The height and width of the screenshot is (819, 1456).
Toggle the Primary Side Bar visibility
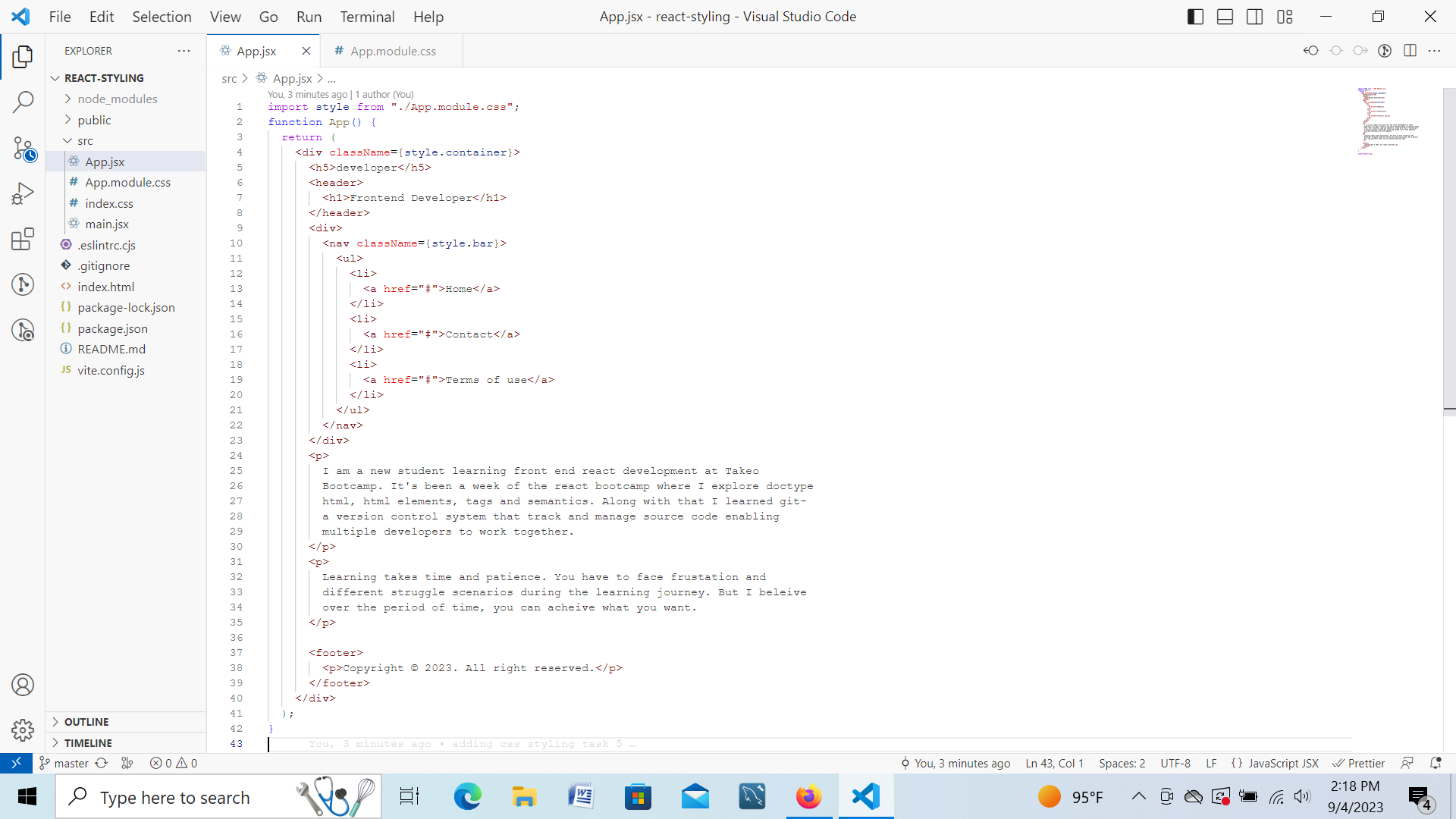[1194, 16]
